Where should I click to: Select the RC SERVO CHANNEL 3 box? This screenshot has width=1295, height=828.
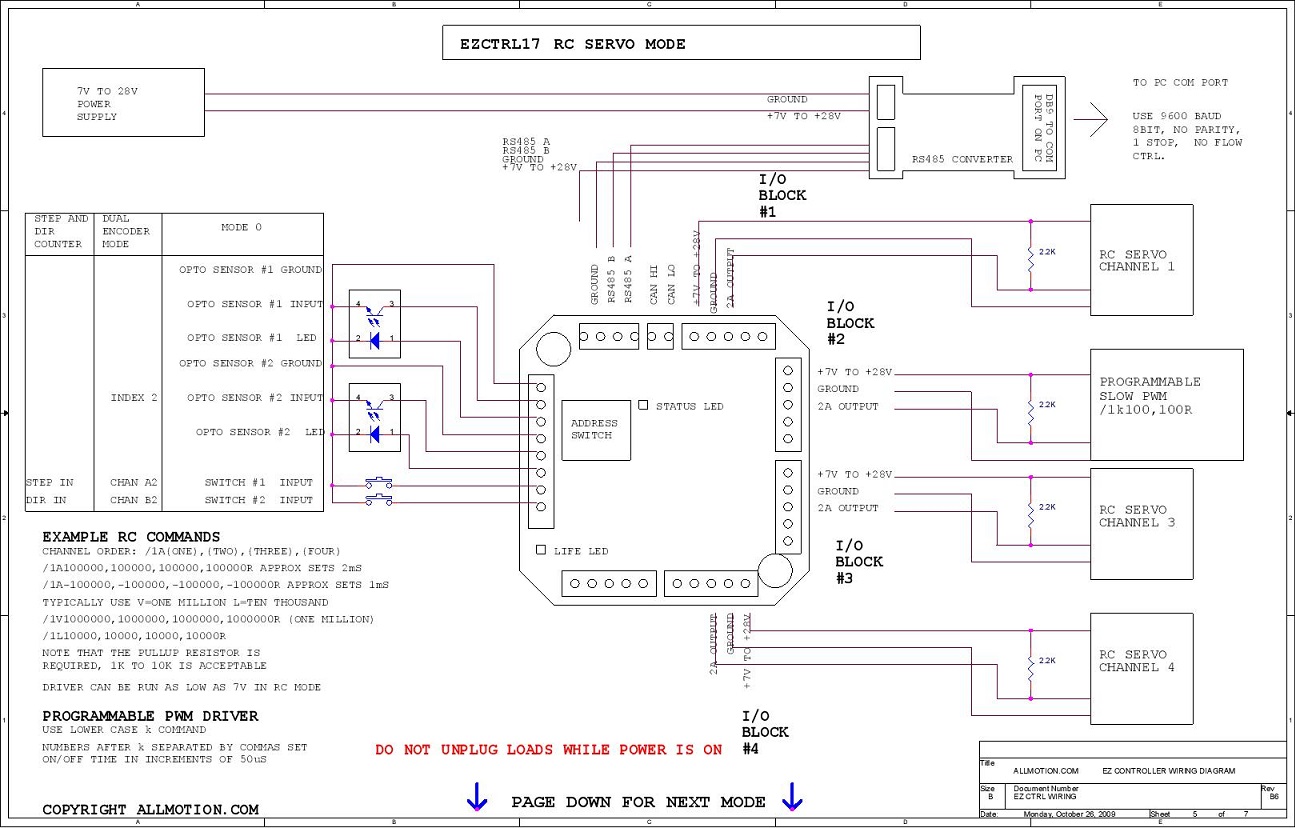coord(1141,523)
